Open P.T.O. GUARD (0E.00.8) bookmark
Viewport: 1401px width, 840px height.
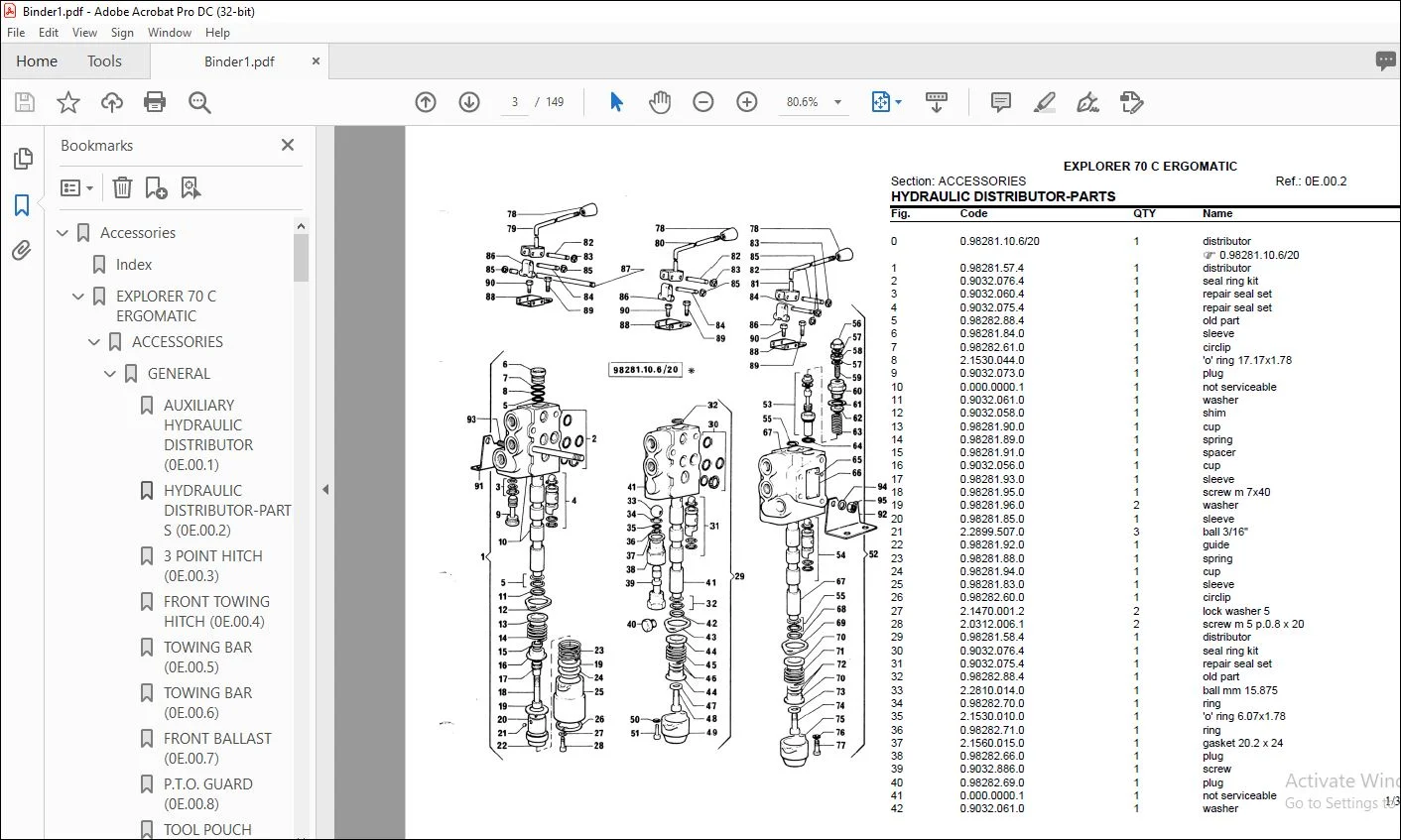(x=208, y=793)
